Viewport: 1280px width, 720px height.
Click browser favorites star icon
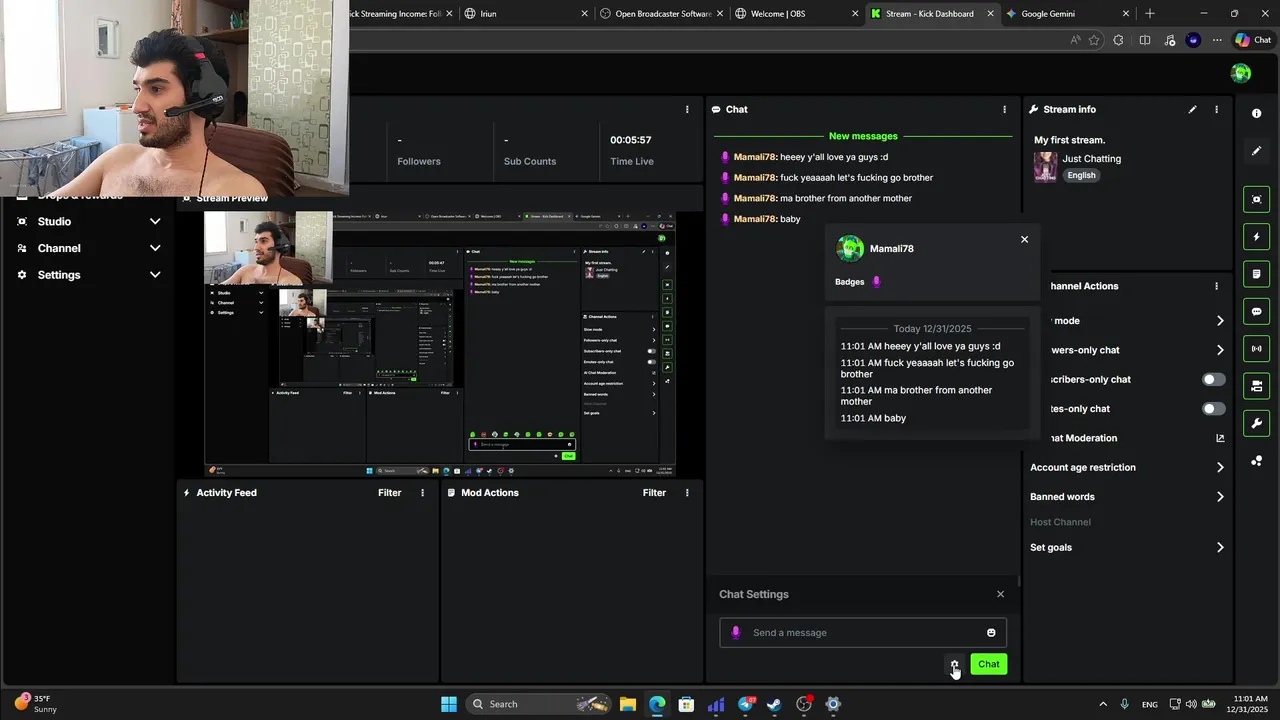click(1094, 40)
